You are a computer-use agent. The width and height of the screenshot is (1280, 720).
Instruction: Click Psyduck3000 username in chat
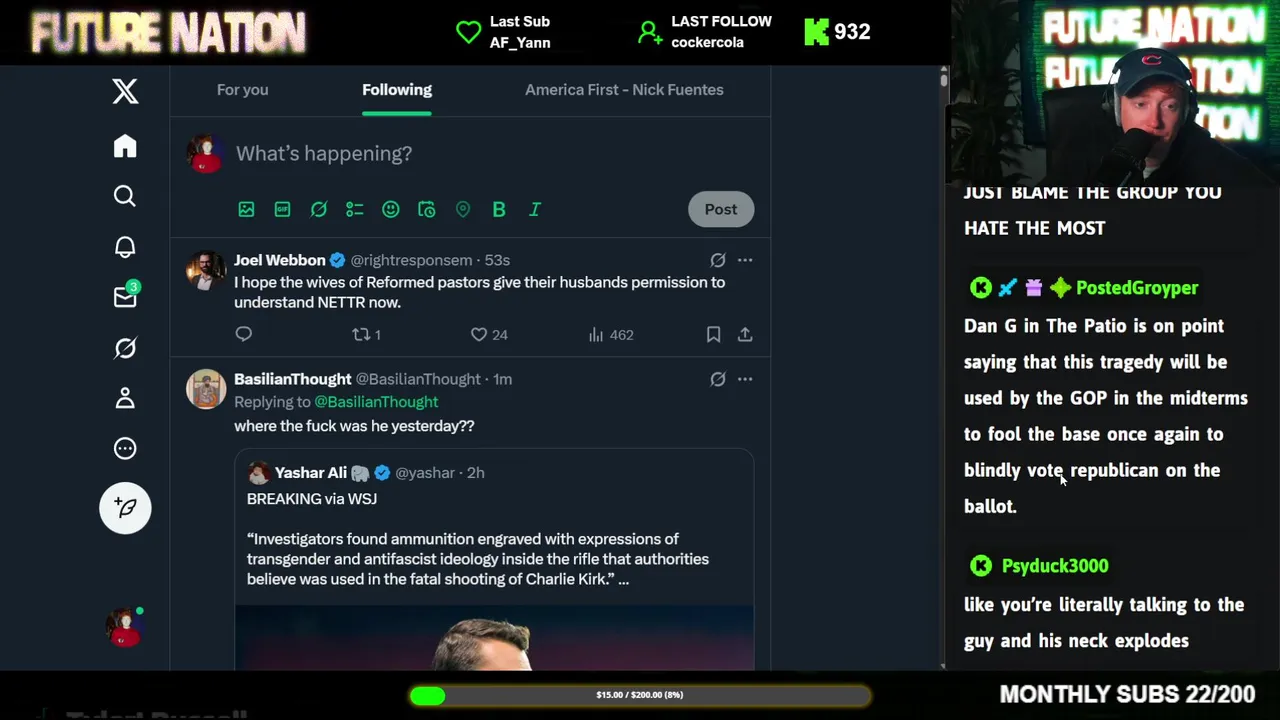(x=1055, y=566)
